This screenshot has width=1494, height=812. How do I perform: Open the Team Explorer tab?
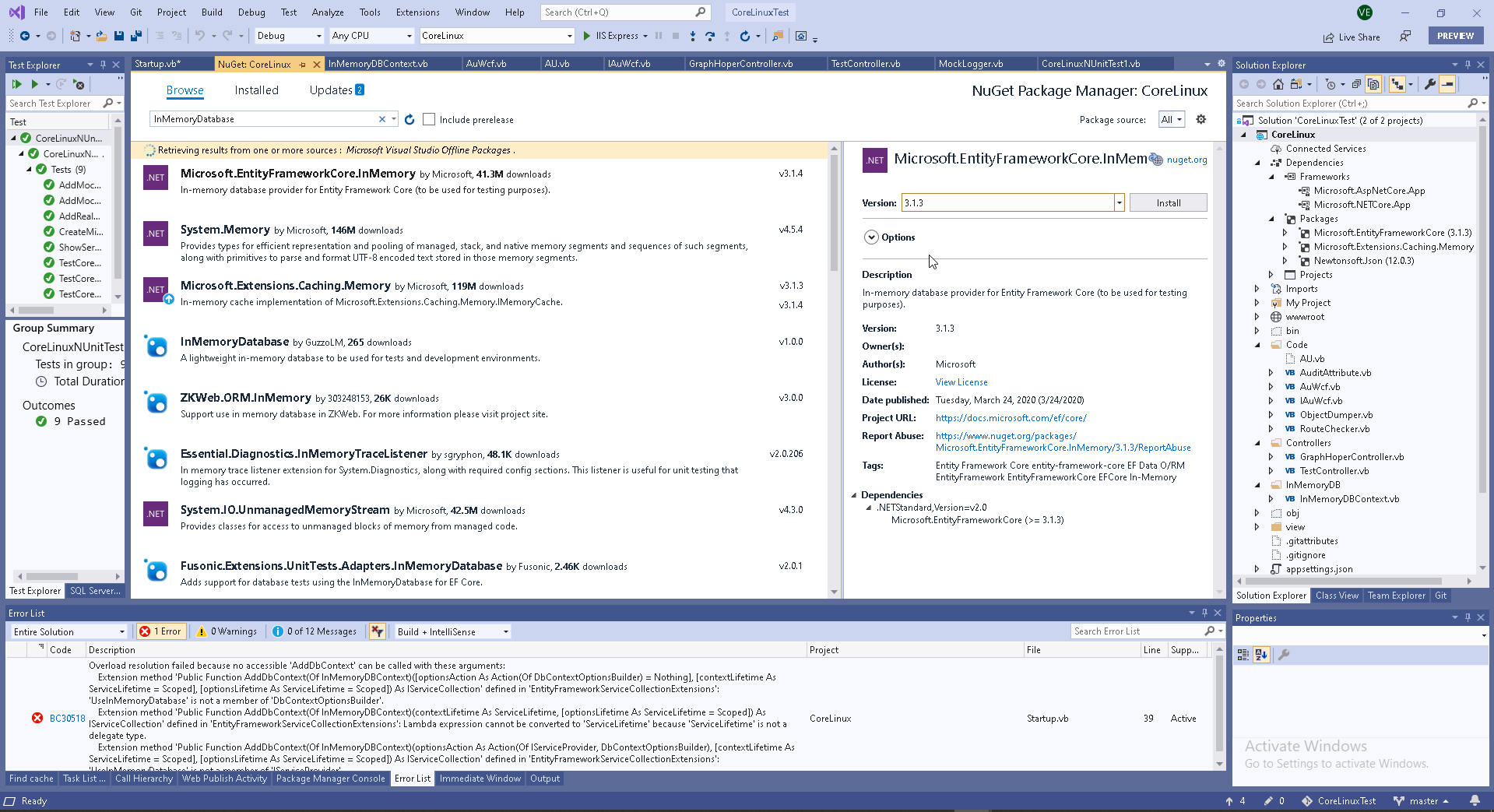(x=1396, y=596)
